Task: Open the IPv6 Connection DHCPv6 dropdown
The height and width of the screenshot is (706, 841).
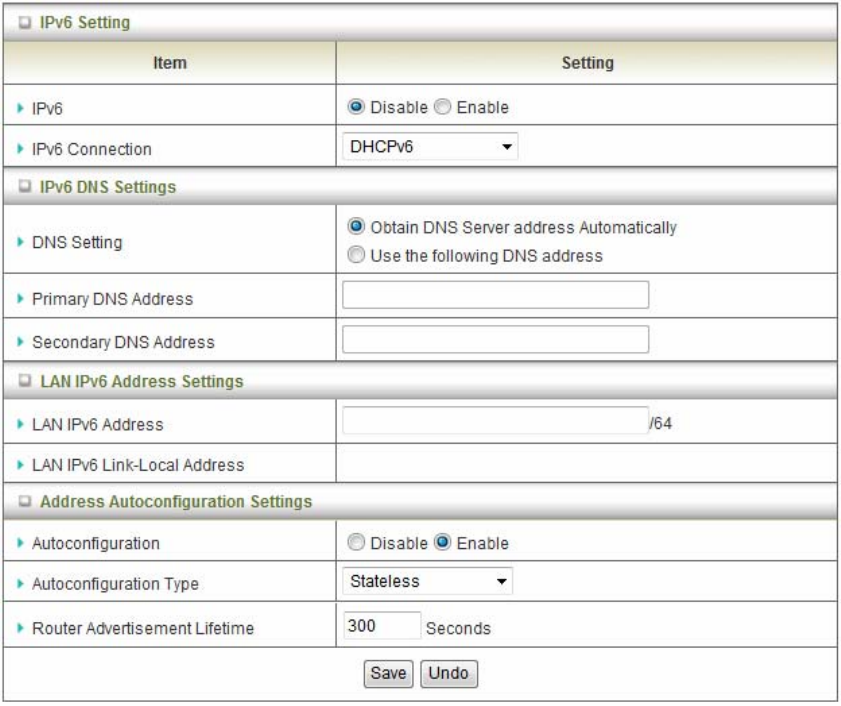Action: (428, 148)
